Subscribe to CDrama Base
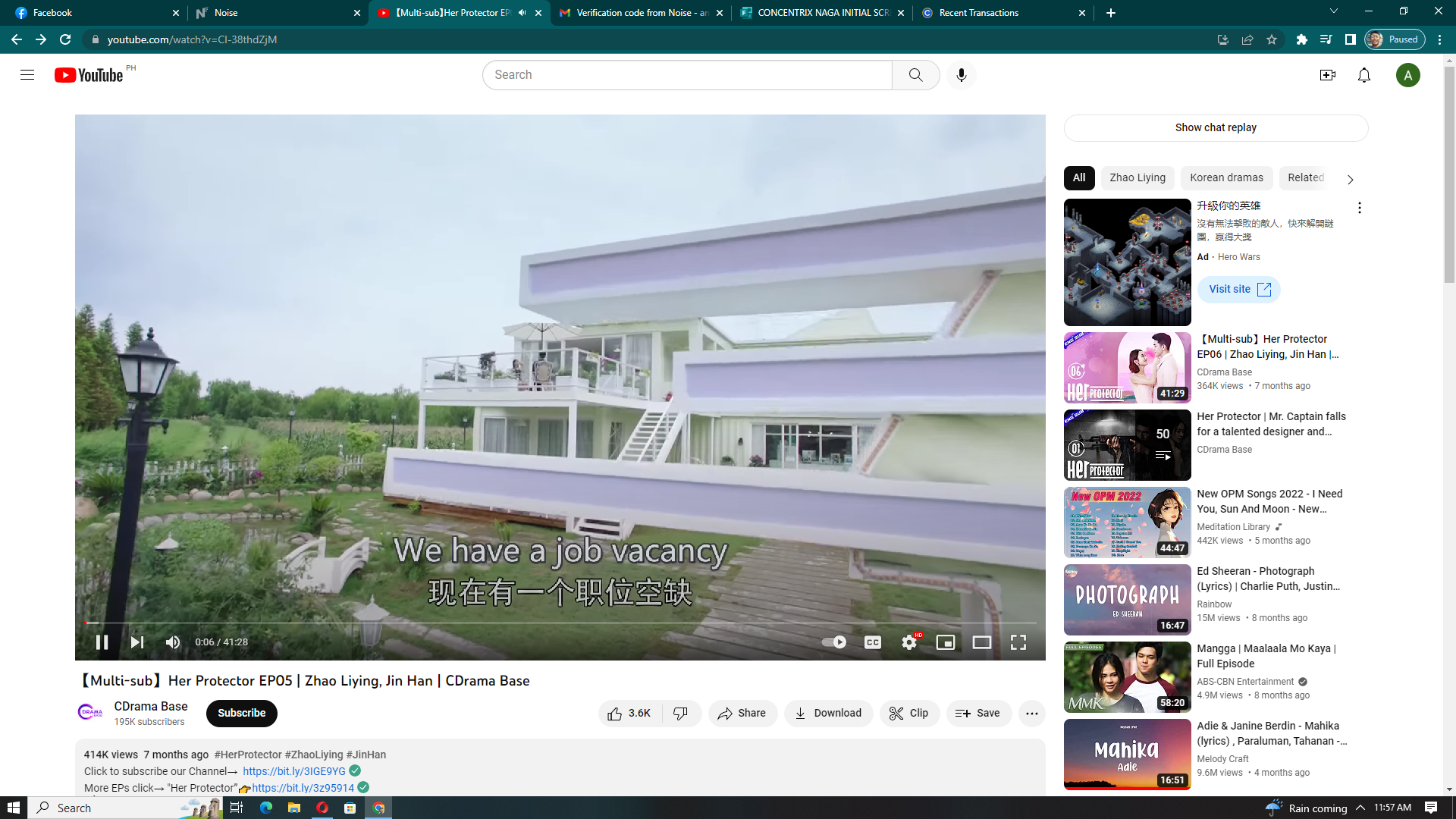This screenshot has height=819, width=1456. pyautogui.click(x=242, y=714)
